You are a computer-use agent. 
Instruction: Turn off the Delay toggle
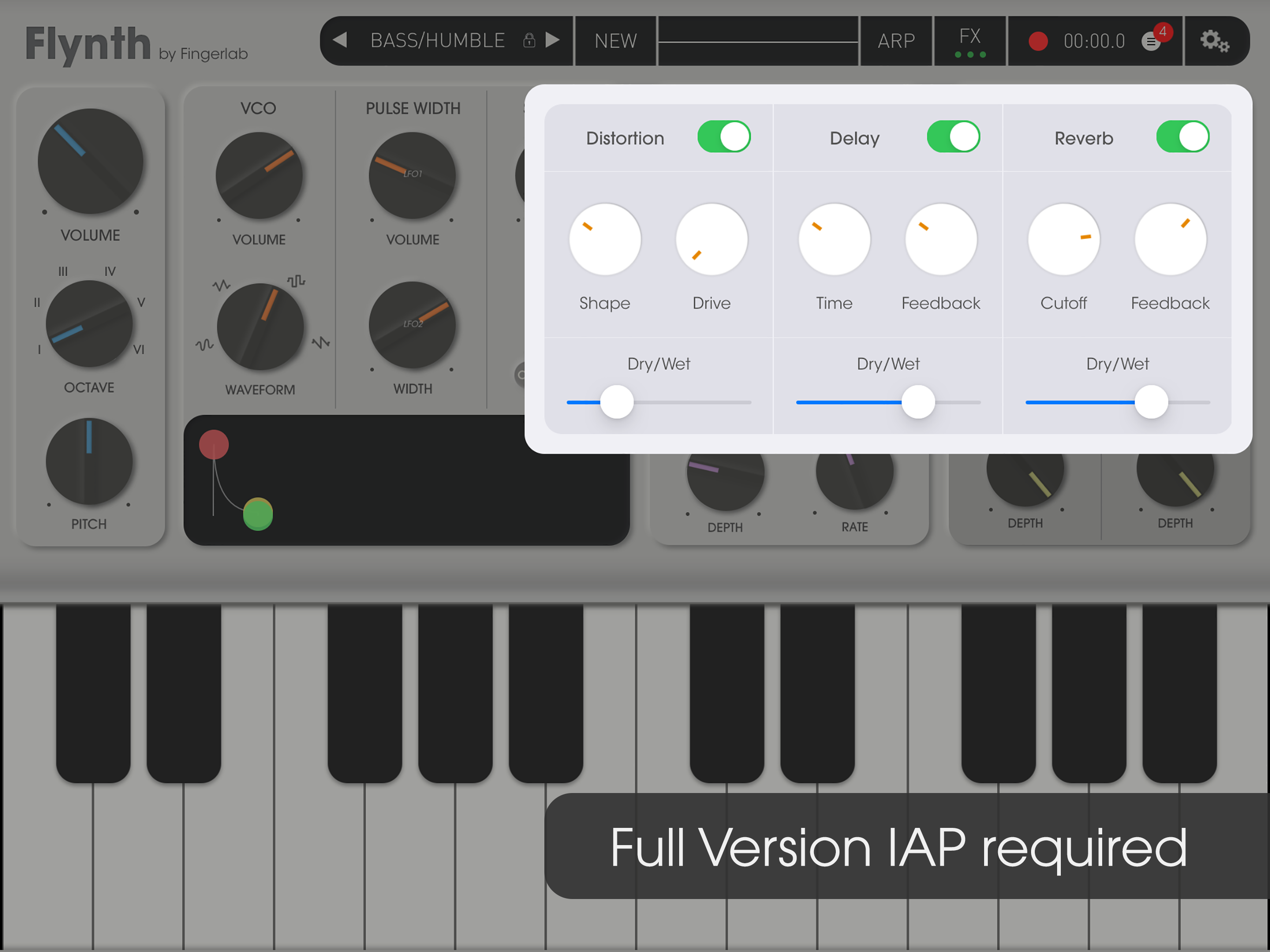point(952,137)
